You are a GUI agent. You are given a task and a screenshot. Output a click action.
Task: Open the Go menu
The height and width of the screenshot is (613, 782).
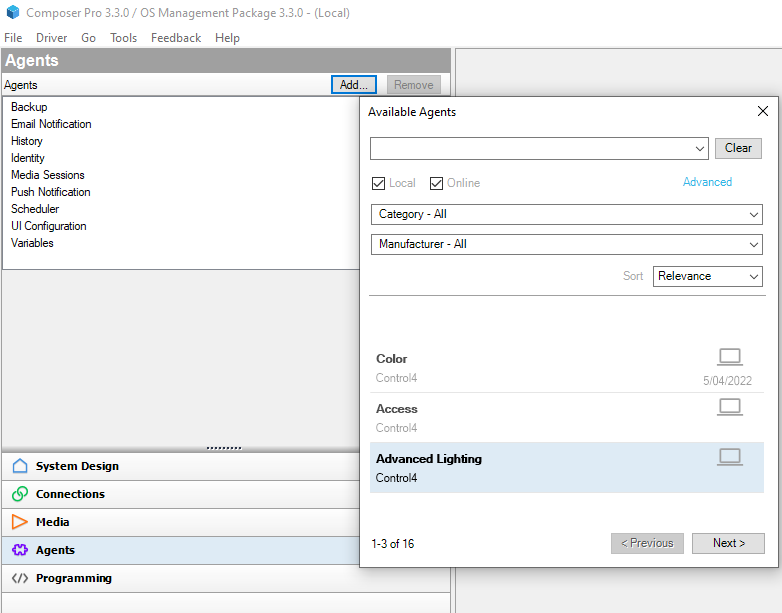tap(88, 38)
